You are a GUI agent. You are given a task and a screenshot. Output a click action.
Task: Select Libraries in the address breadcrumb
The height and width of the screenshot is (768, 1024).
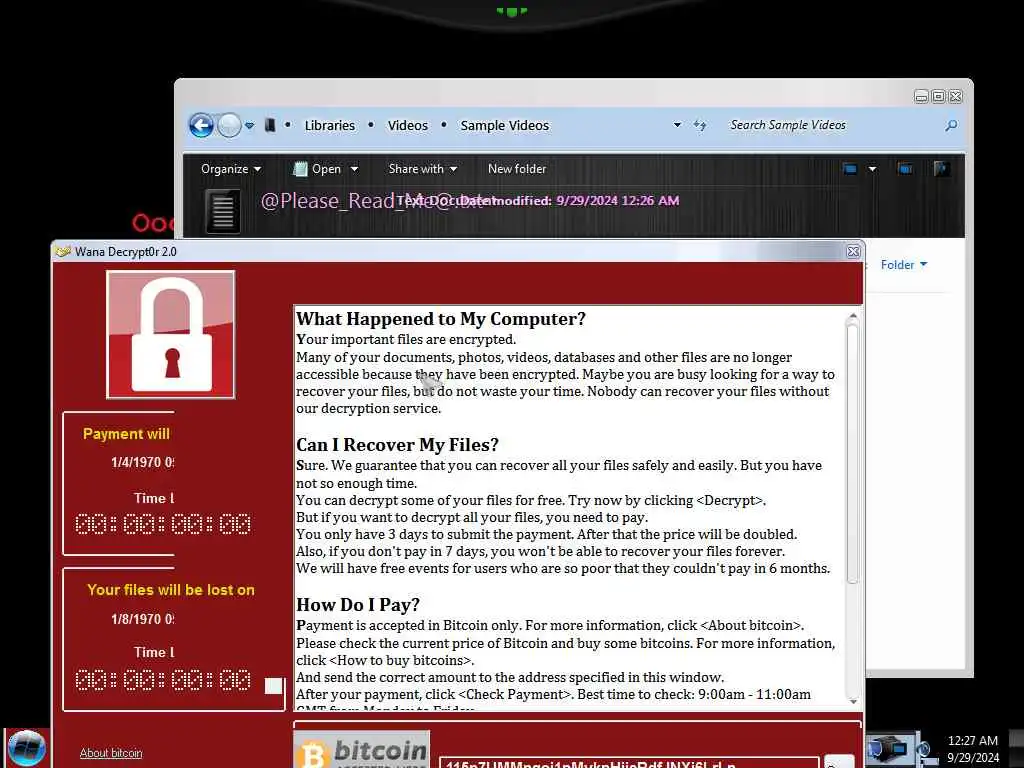point(330,125)
